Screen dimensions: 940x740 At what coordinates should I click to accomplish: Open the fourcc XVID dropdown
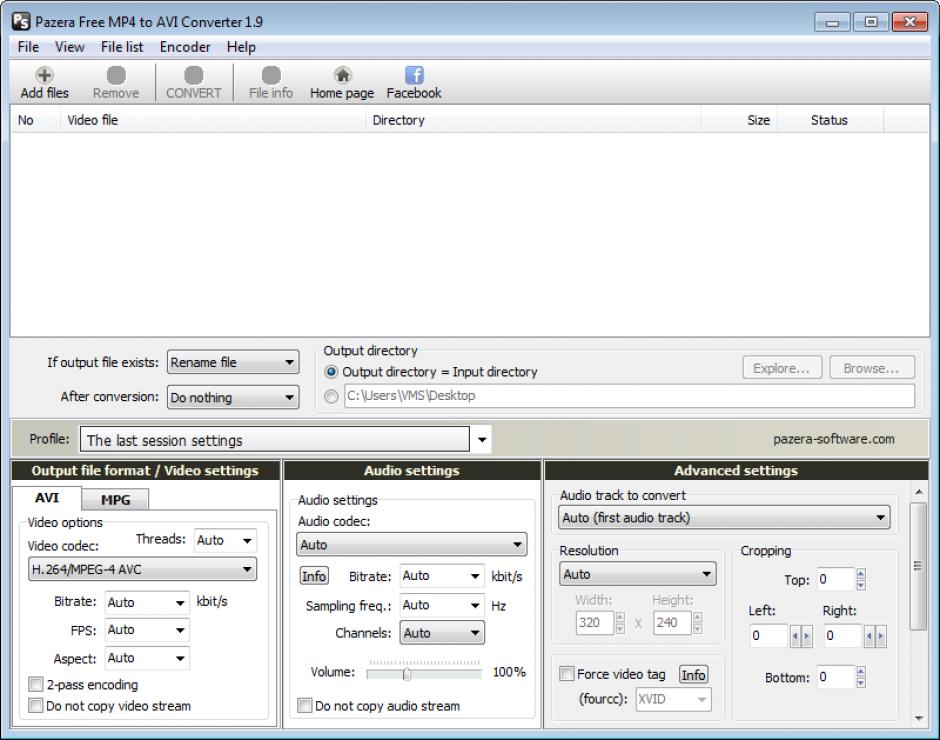(673, 699)
